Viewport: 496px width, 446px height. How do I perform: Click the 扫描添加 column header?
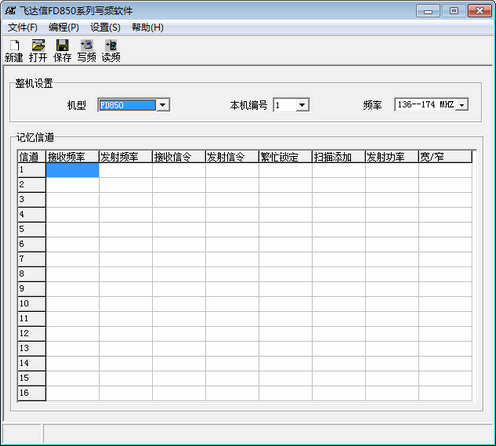[339, 157]
